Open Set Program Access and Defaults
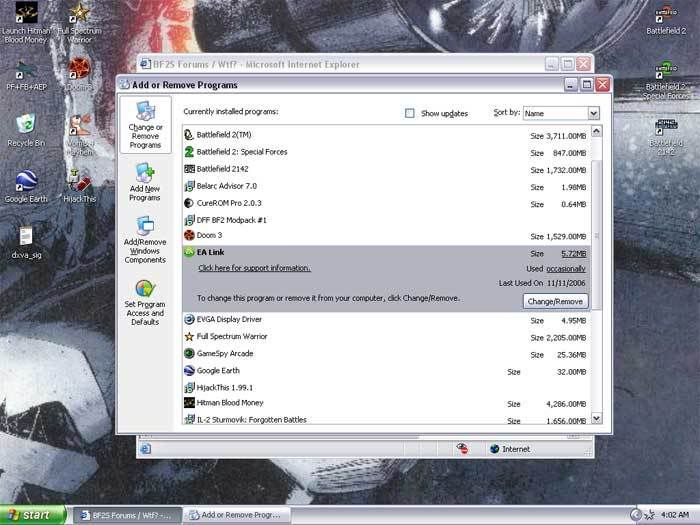Screen dimensions: 700x525 145,303
